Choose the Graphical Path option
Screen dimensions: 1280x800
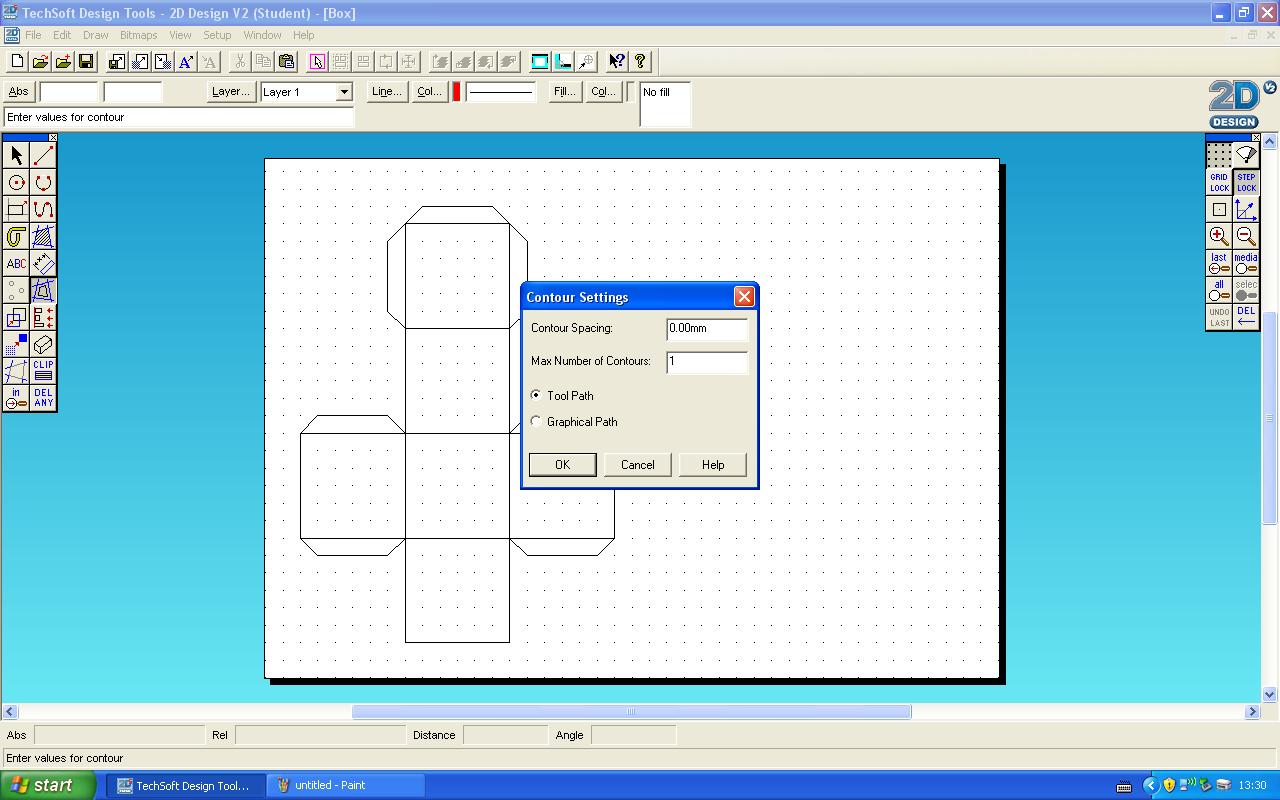tap(536, 421)
